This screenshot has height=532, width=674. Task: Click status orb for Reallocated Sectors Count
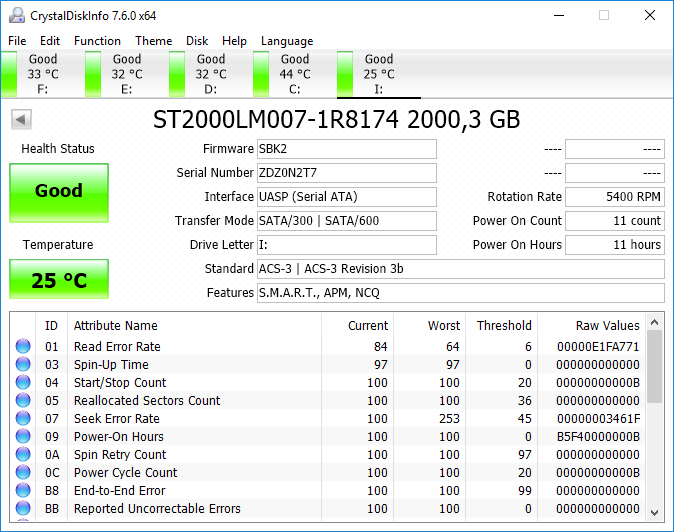click(x=23, y=400)
